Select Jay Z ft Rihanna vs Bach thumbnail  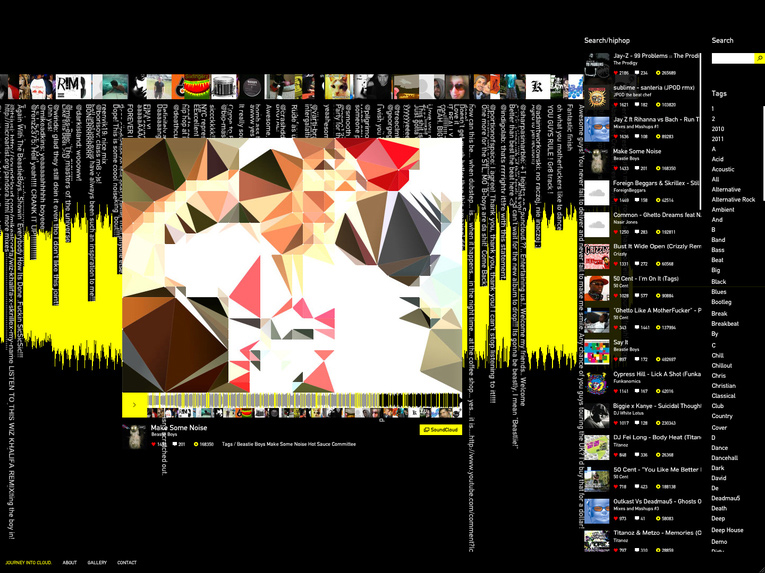[596, 127]
